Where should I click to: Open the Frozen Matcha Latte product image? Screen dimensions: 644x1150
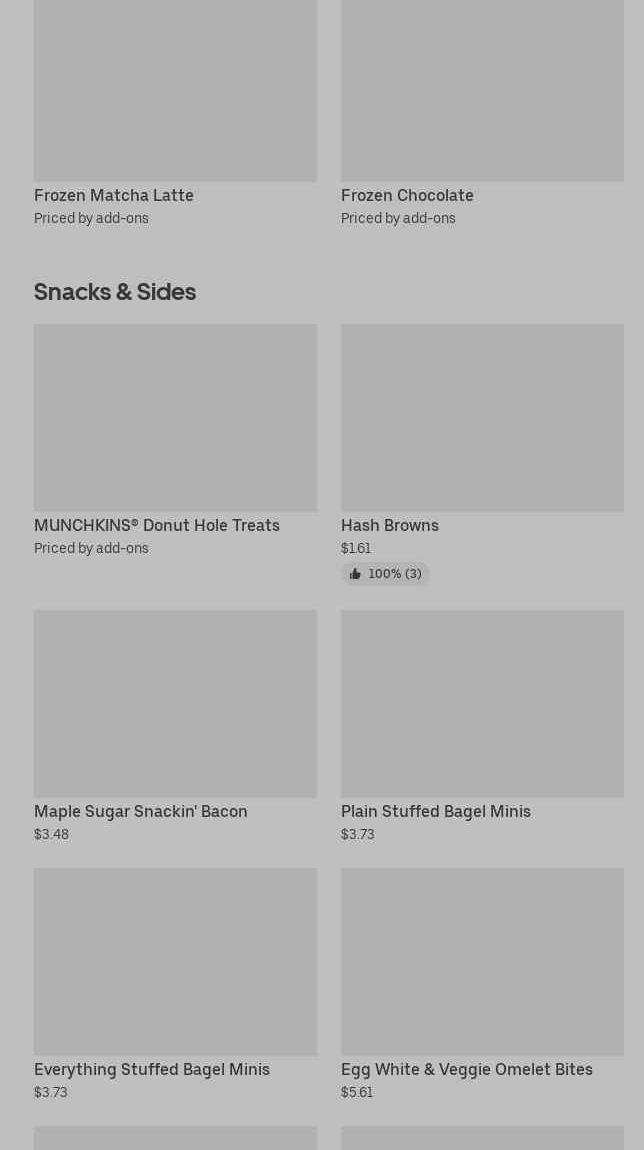point(175,90)
